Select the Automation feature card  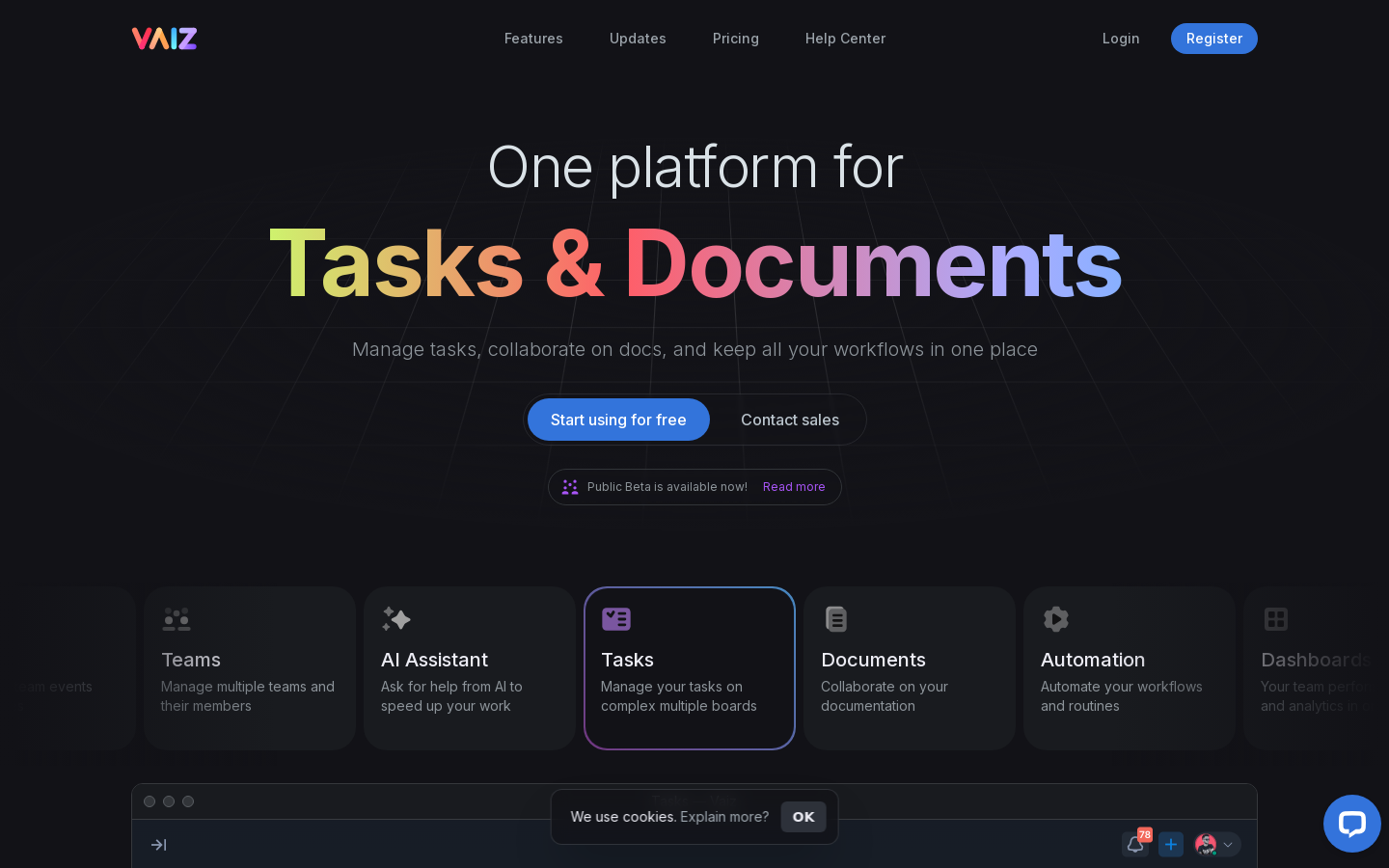pos(1130,668)
